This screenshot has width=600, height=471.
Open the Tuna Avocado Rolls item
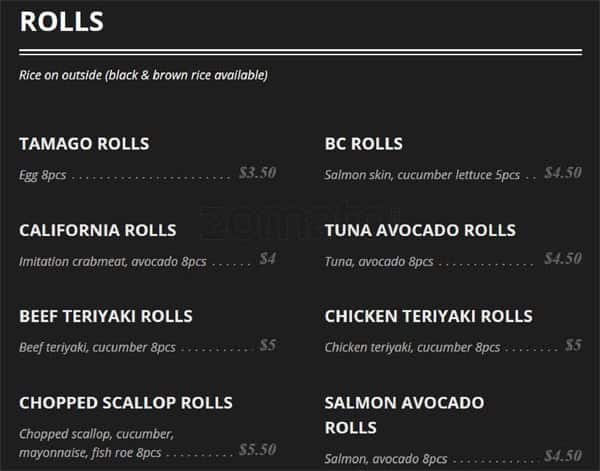420,230
